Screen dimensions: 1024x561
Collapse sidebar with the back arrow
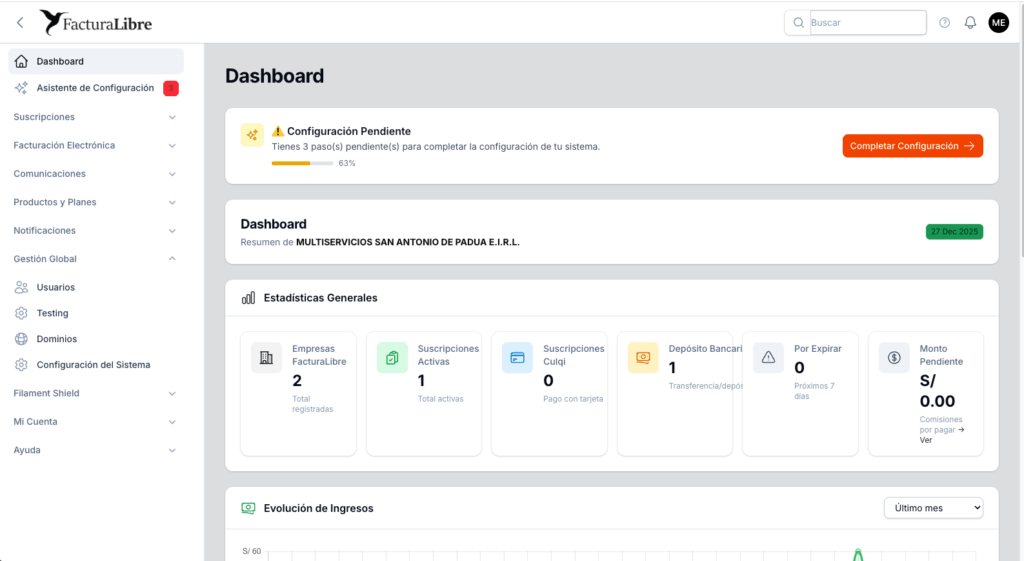[20, 22]
